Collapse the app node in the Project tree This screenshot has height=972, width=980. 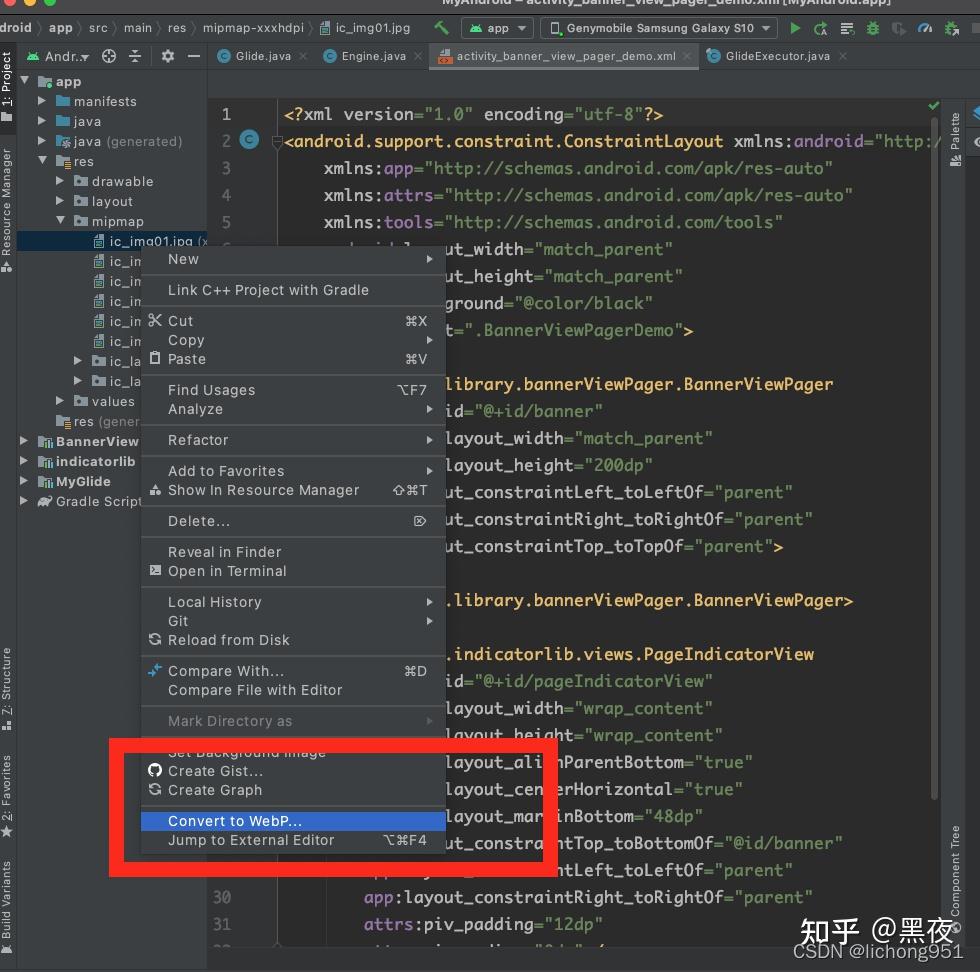(x=27, y=81)
